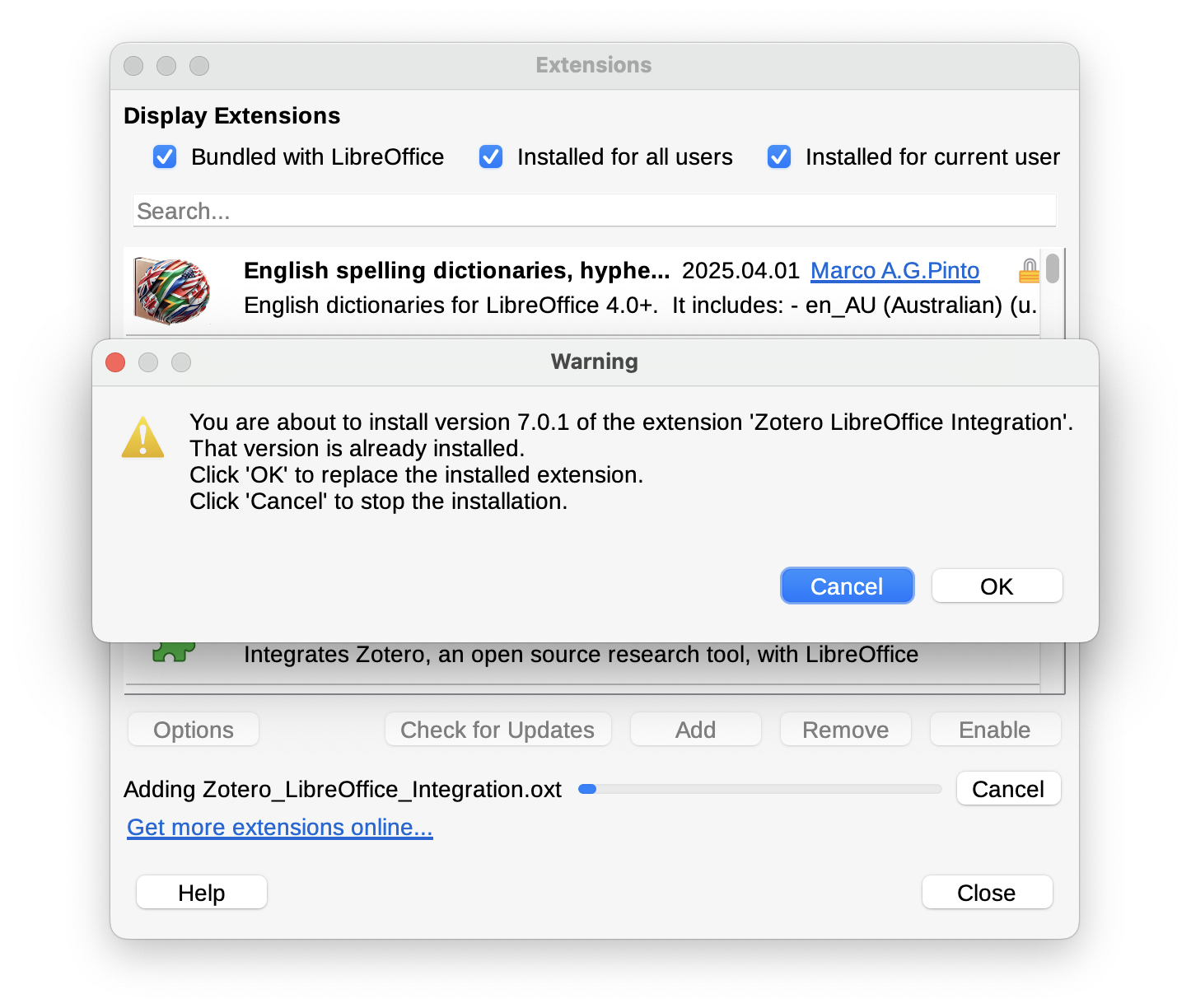Click the installation progress bar
The image size is (1191, 1008).
(759, 789)
